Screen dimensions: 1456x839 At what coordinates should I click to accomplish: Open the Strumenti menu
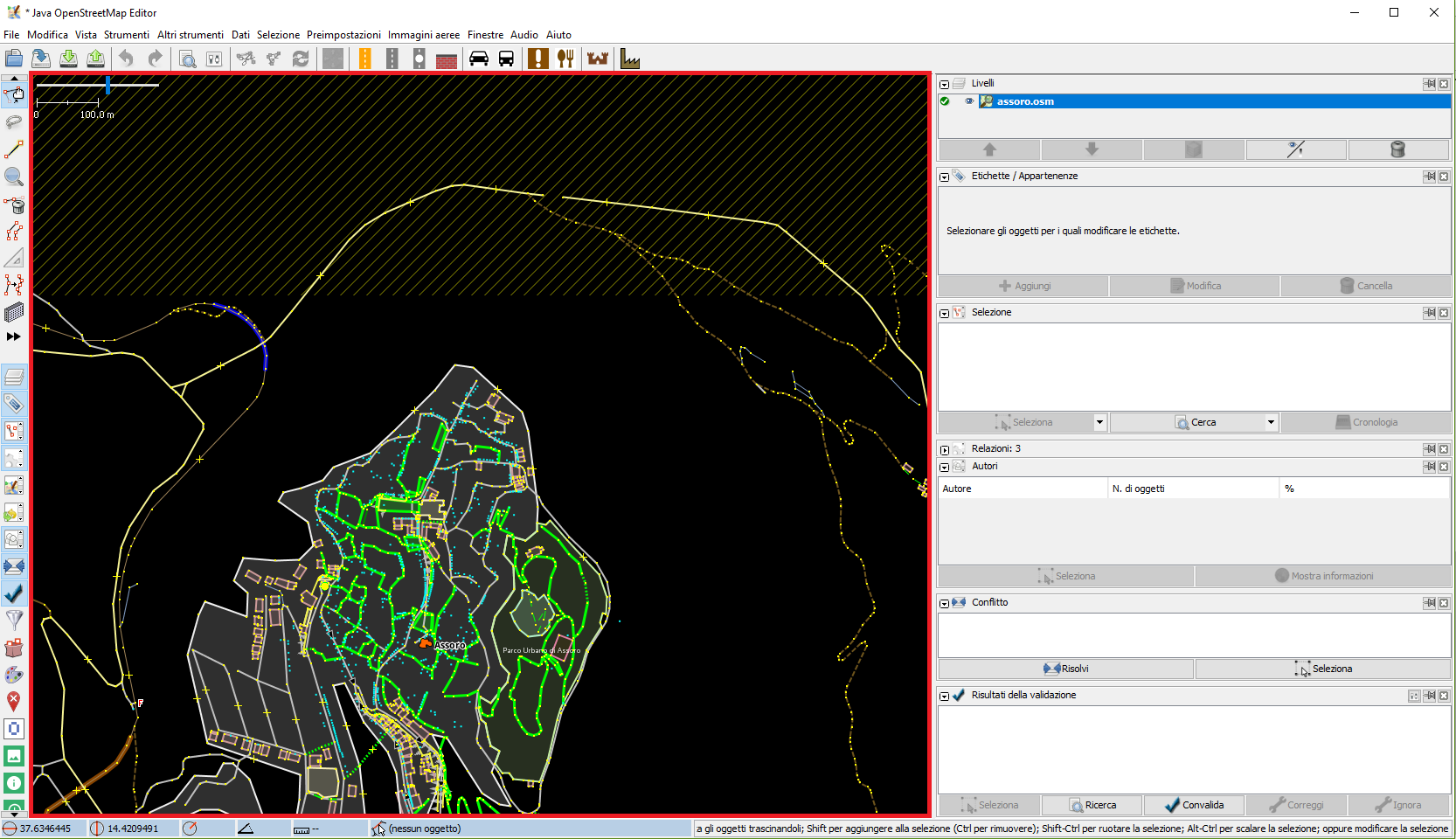click(126, 35)
